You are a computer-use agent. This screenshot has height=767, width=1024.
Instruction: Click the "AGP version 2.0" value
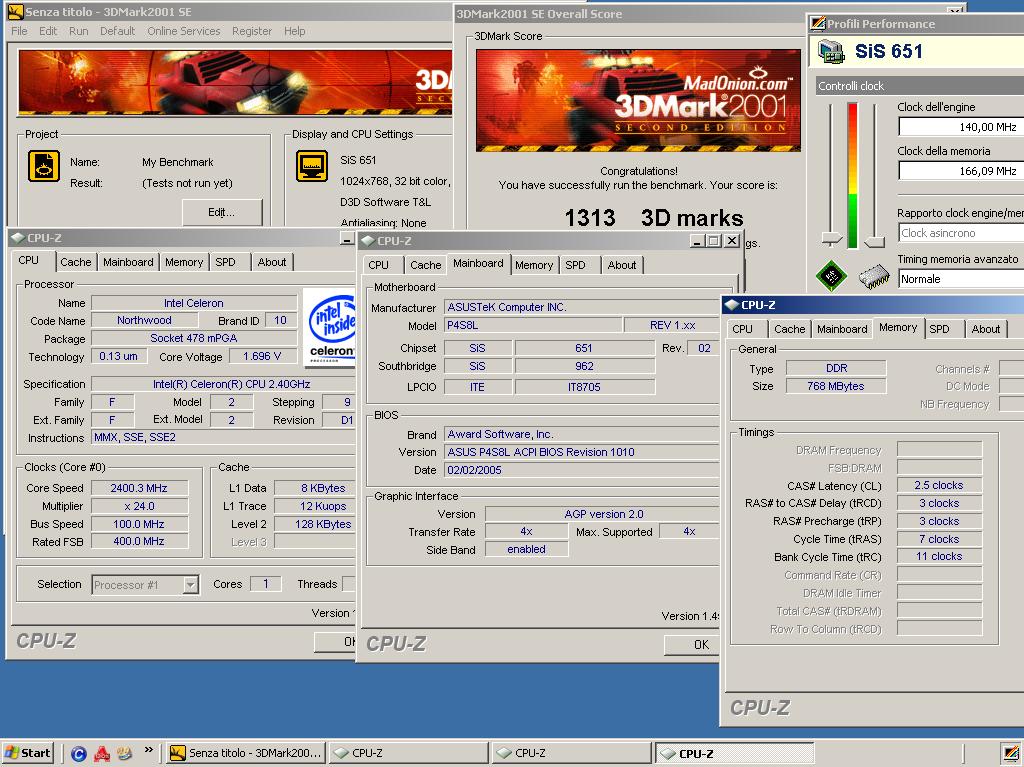603,514
